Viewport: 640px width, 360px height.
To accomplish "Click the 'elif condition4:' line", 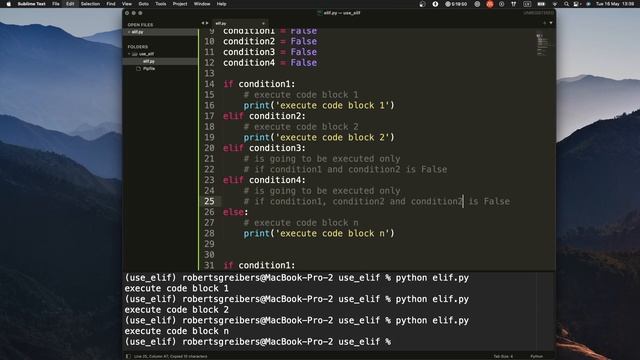I will [x=264, y=180].
